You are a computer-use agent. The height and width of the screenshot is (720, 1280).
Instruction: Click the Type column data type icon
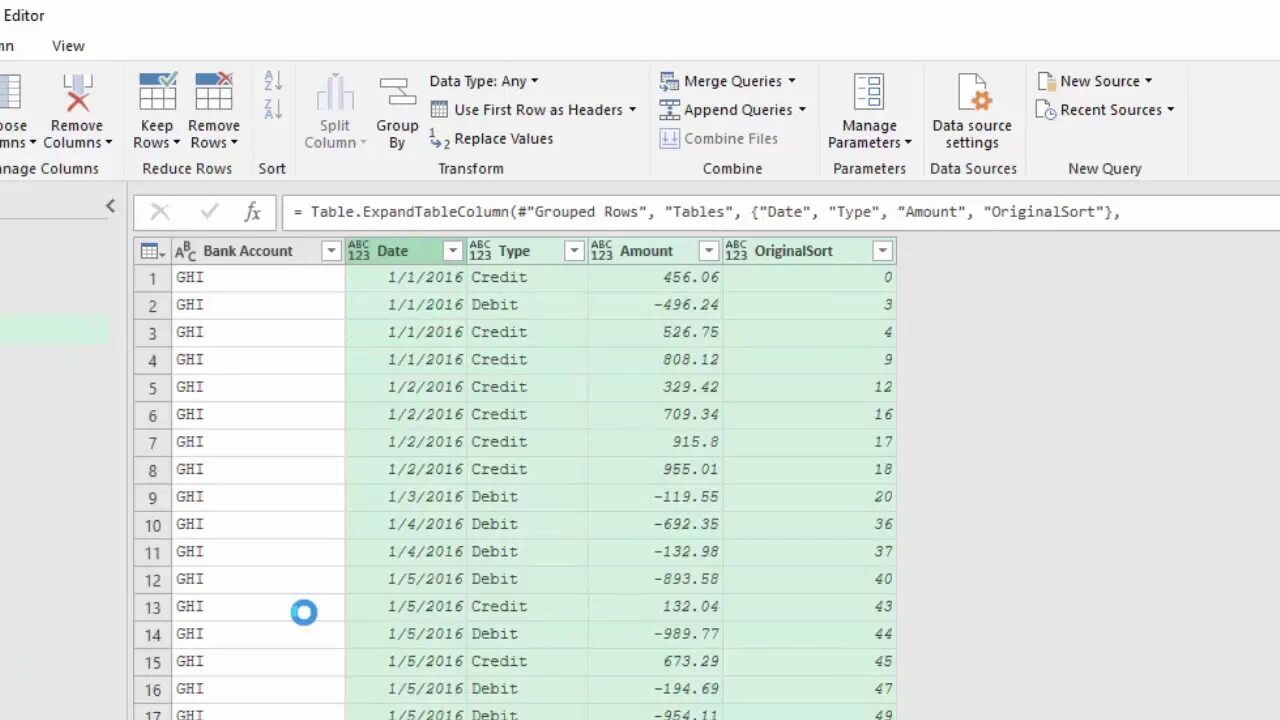480,251
